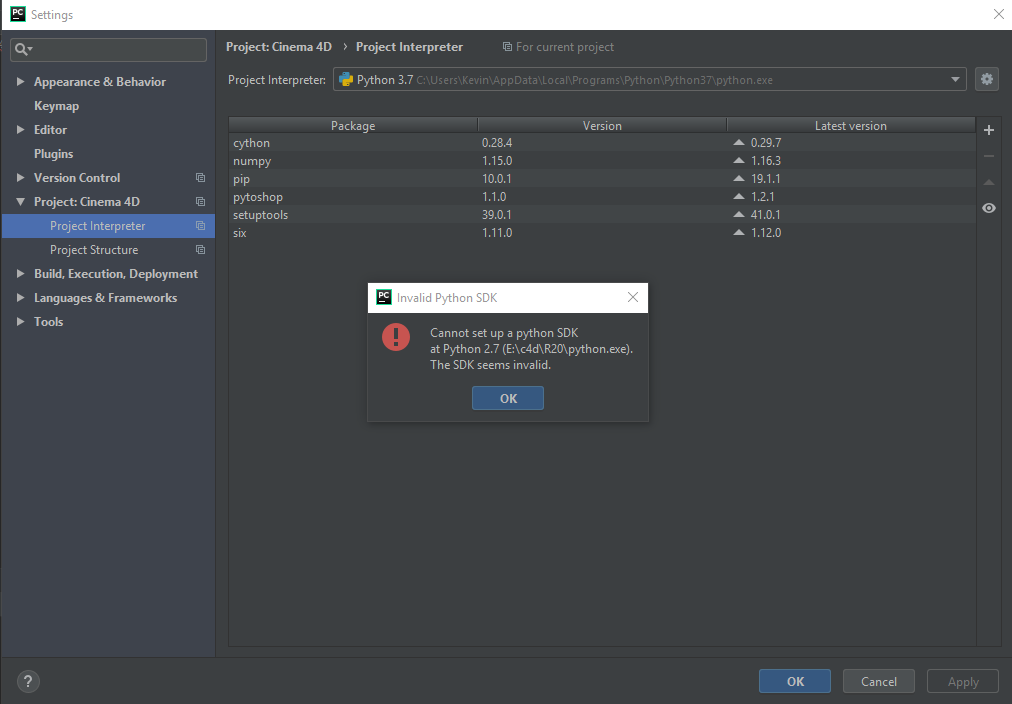Expand the Appearance & Behavior section

click(x=21, y=82)
